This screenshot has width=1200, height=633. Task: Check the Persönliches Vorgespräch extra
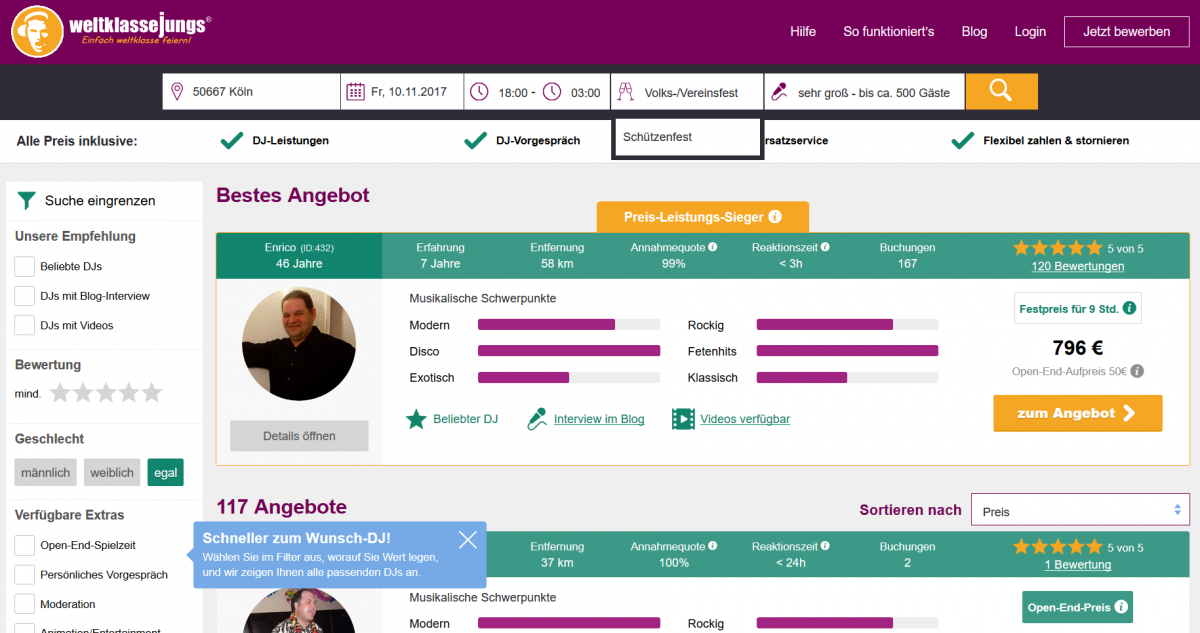point(24,575)
